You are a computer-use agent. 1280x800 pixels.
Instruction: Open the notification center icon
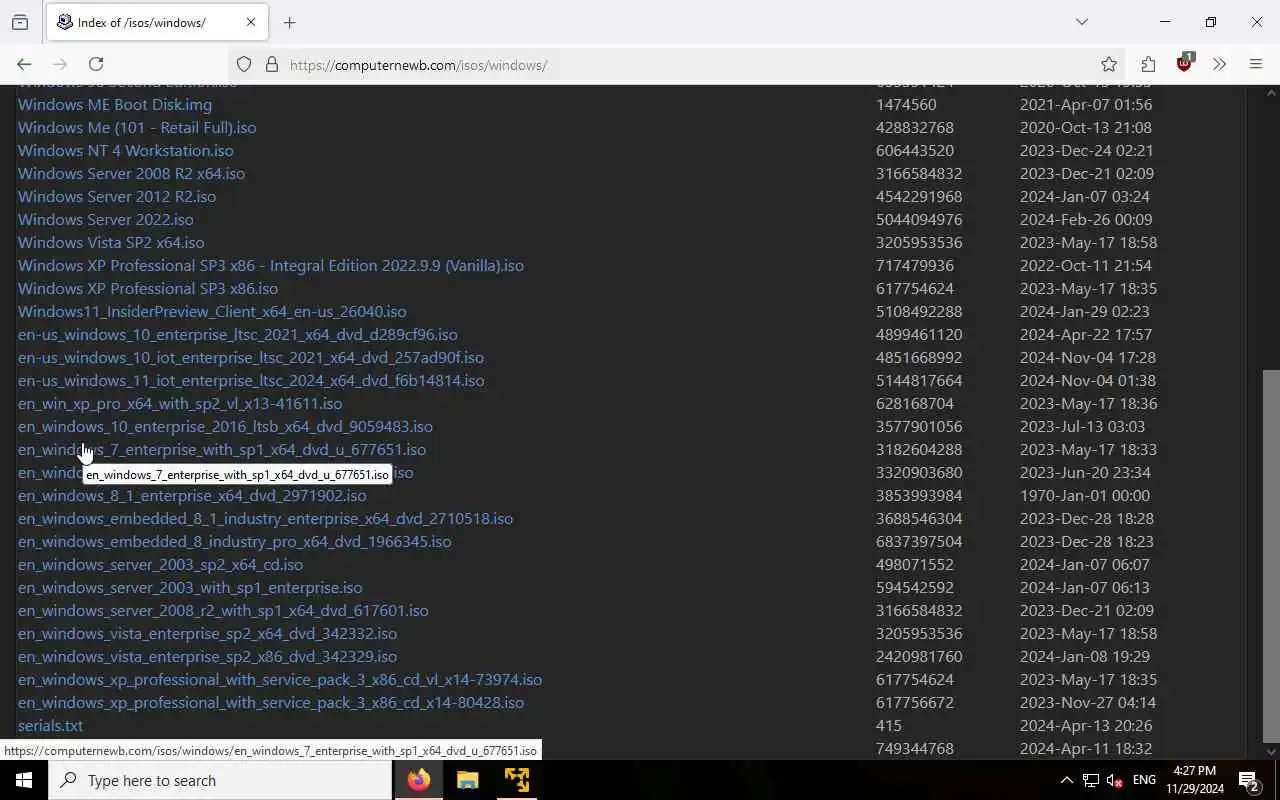tap(1249, 780)
